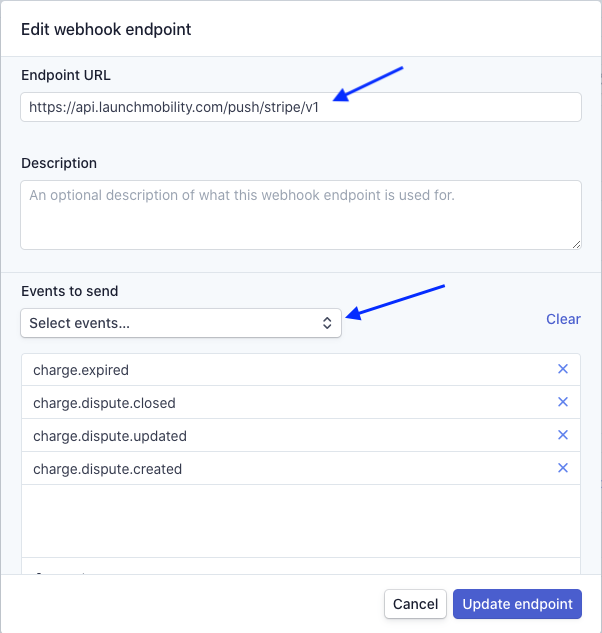Remove the charge.expired event
The width and height of the screenshot is (602, 633).
[563, 369]
